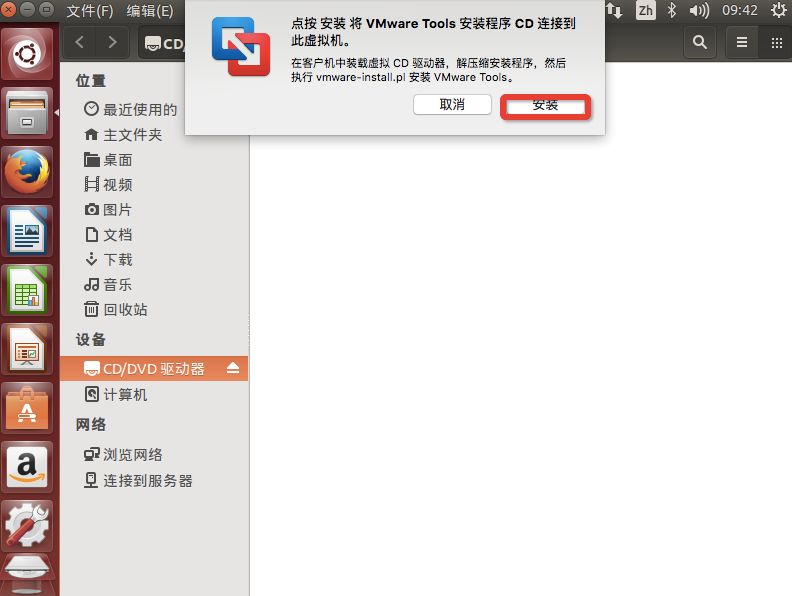This screenshot has height=596, width=792.
Task: Open 浏览网络 (Browse Network)
Action: [x=123, y=455]
